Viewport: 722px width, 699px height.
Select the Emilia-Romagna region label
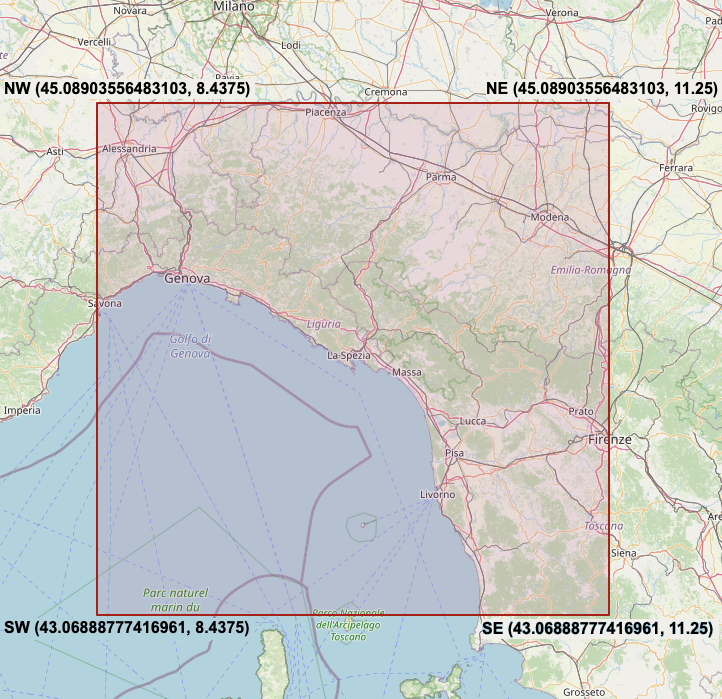(590, 270)
